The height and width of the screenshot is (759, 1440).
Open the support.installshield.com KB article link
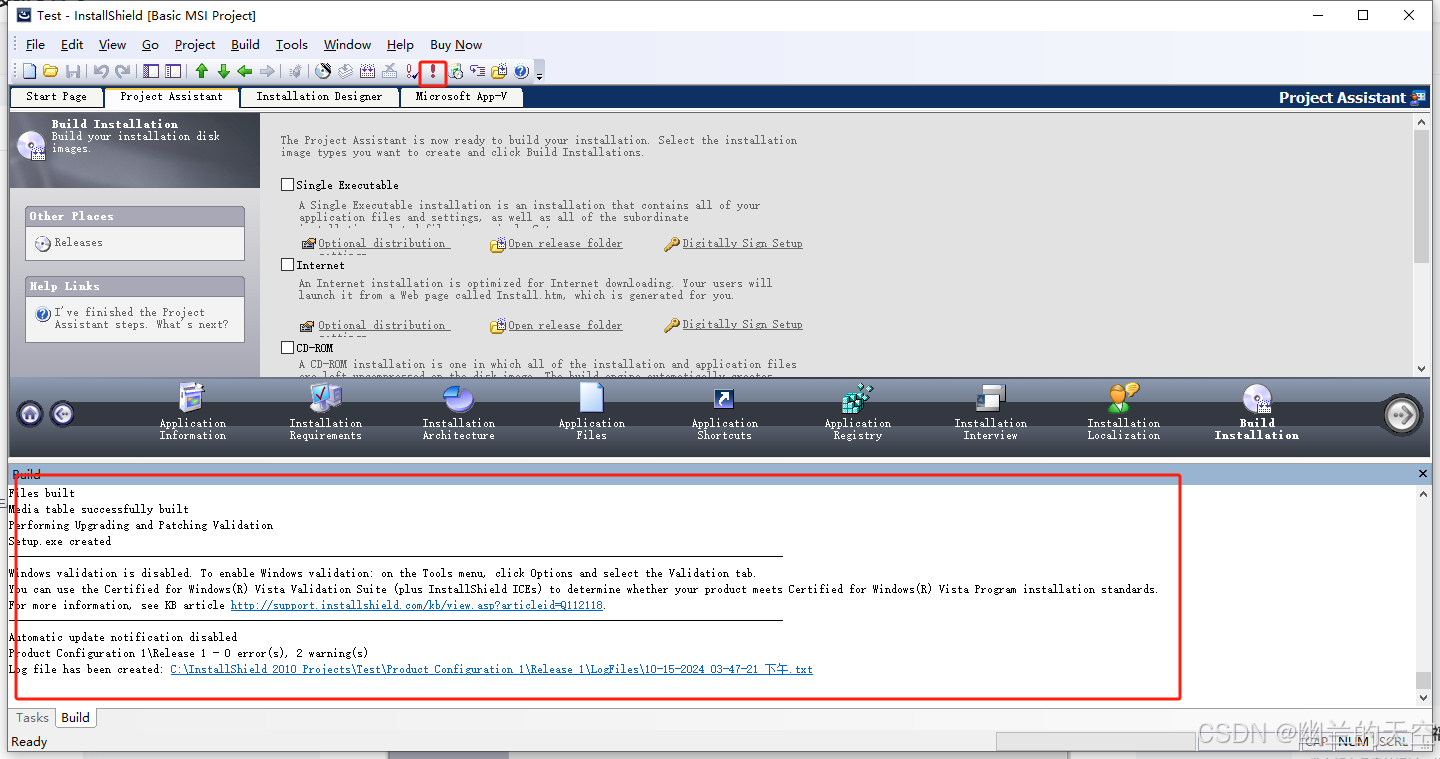tap(417, 606)
